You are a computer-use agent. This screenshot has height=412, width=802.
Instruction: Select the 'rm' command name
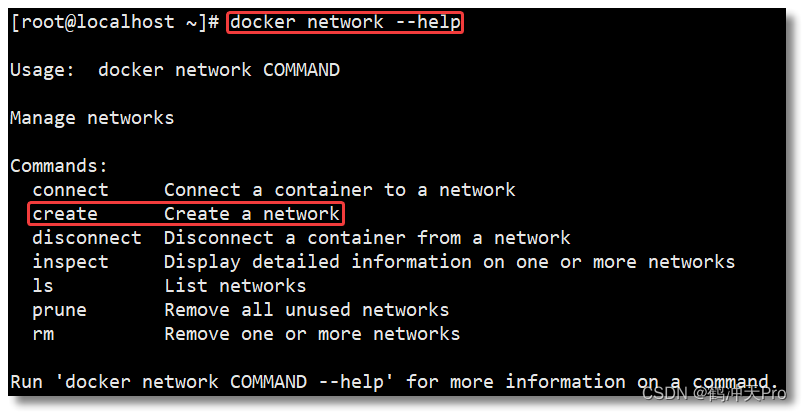pyautogui.click(x=43, y=334)
